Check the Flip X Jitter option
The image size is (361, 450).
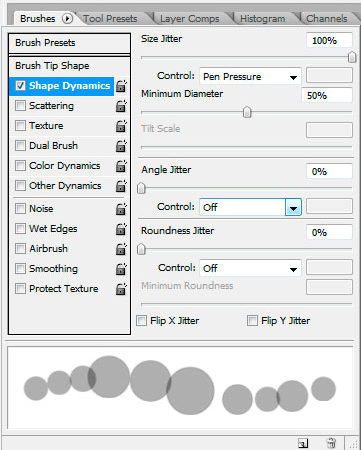point(142,321)
